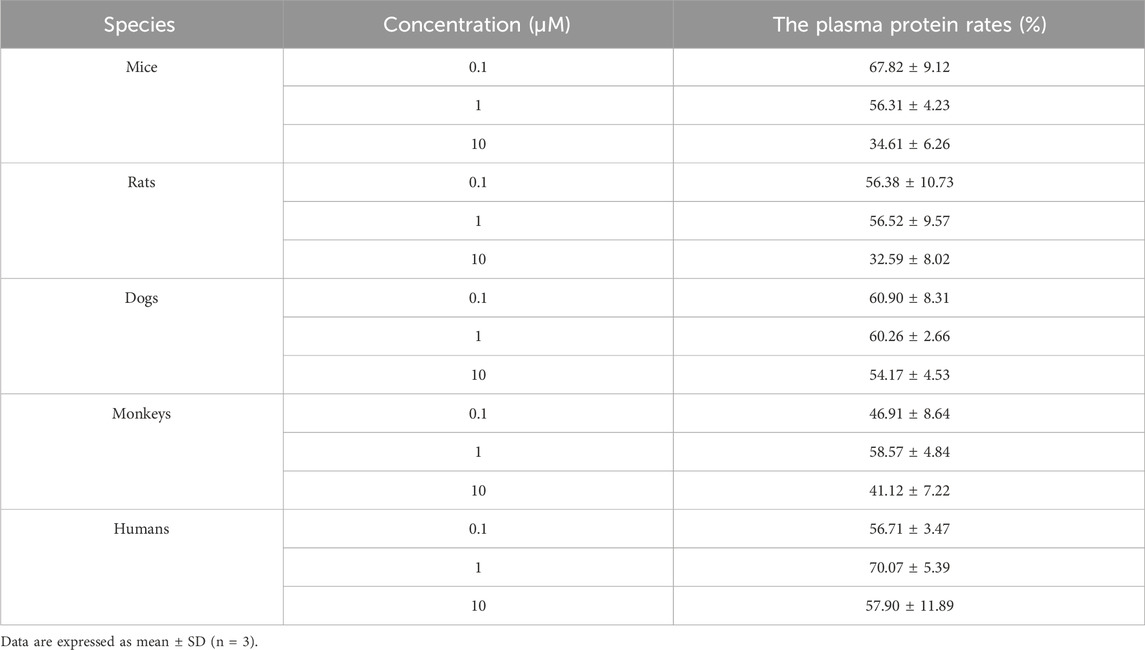This screenshot has width=1145, height=650.
Task: Click the value 58.57 ± 4.84
Action: point(909,452)
